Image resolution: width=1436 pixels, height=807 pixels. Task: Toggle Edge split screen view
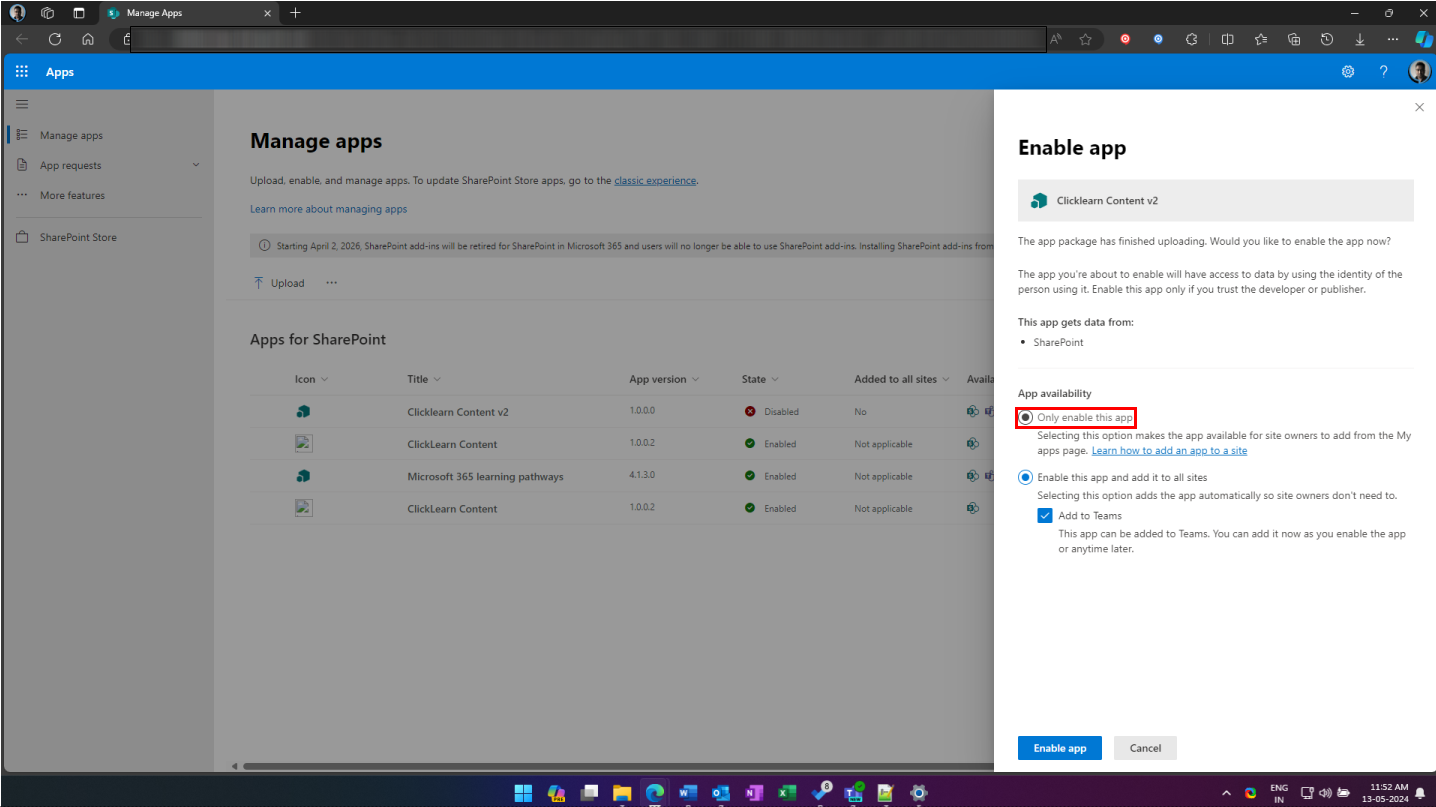tap(1227, 39)
